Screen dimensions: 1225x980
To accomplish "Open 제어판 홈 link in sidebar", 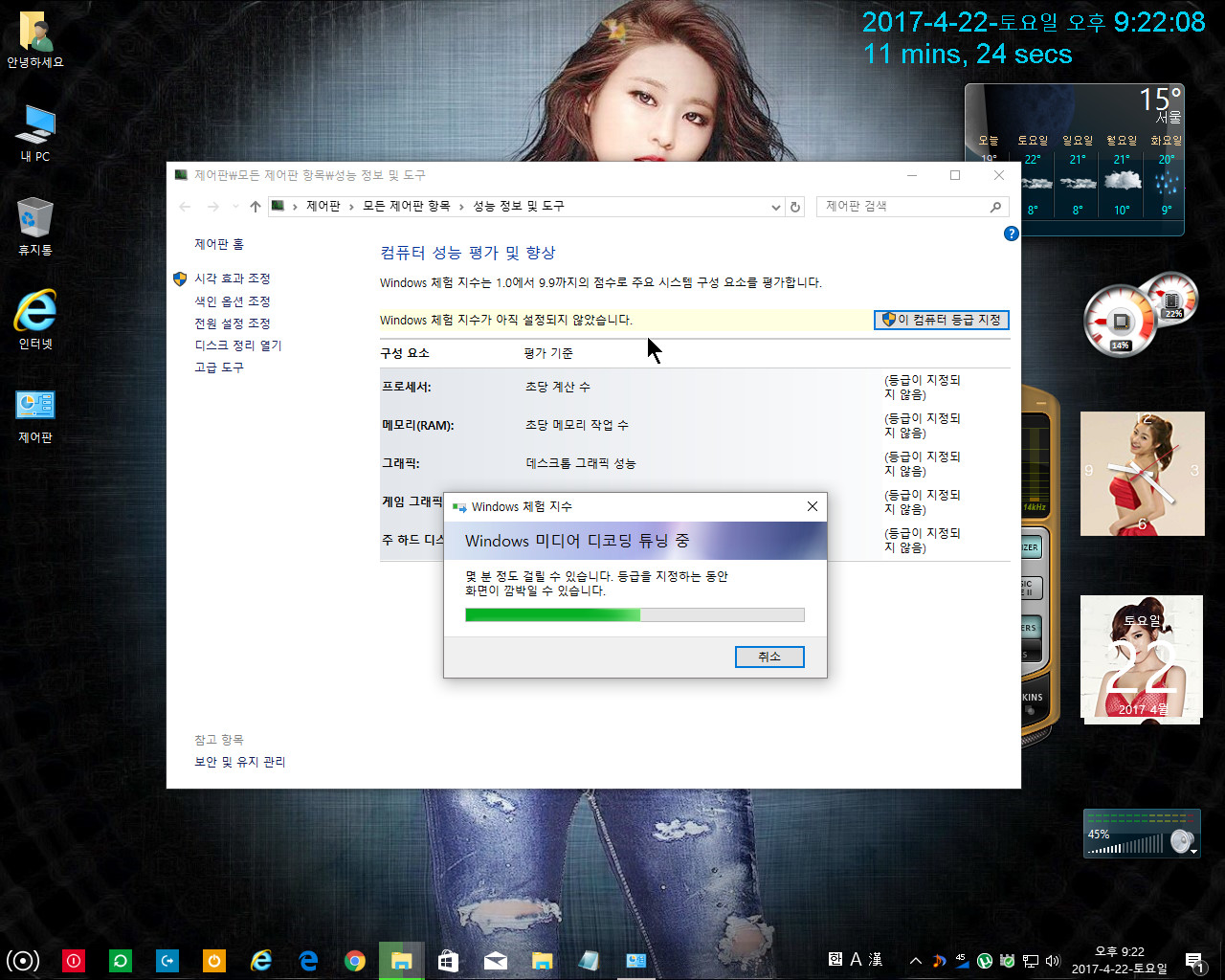I will click(x=219, y=244).
